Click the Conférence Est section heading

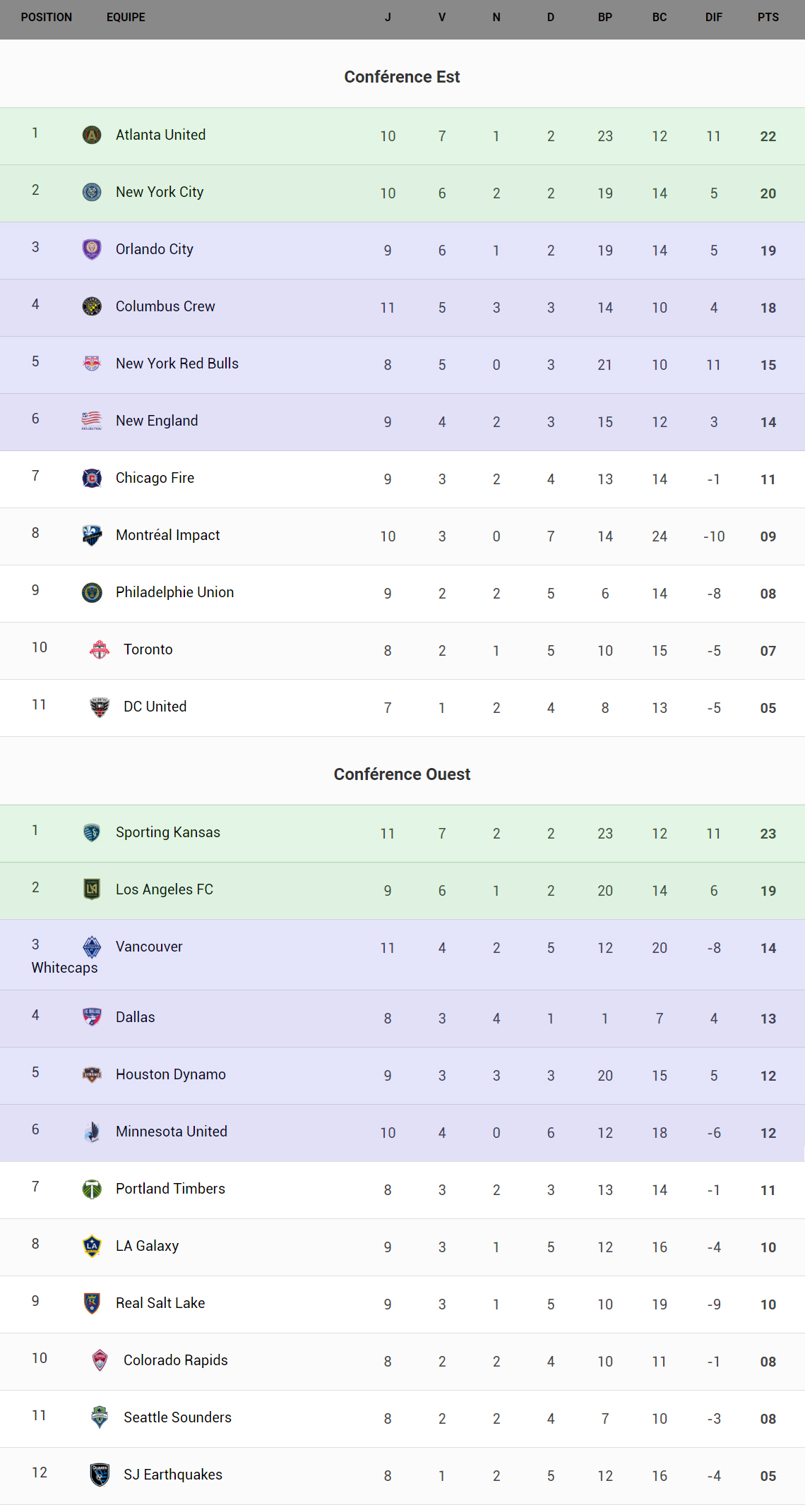pos(402,77)
